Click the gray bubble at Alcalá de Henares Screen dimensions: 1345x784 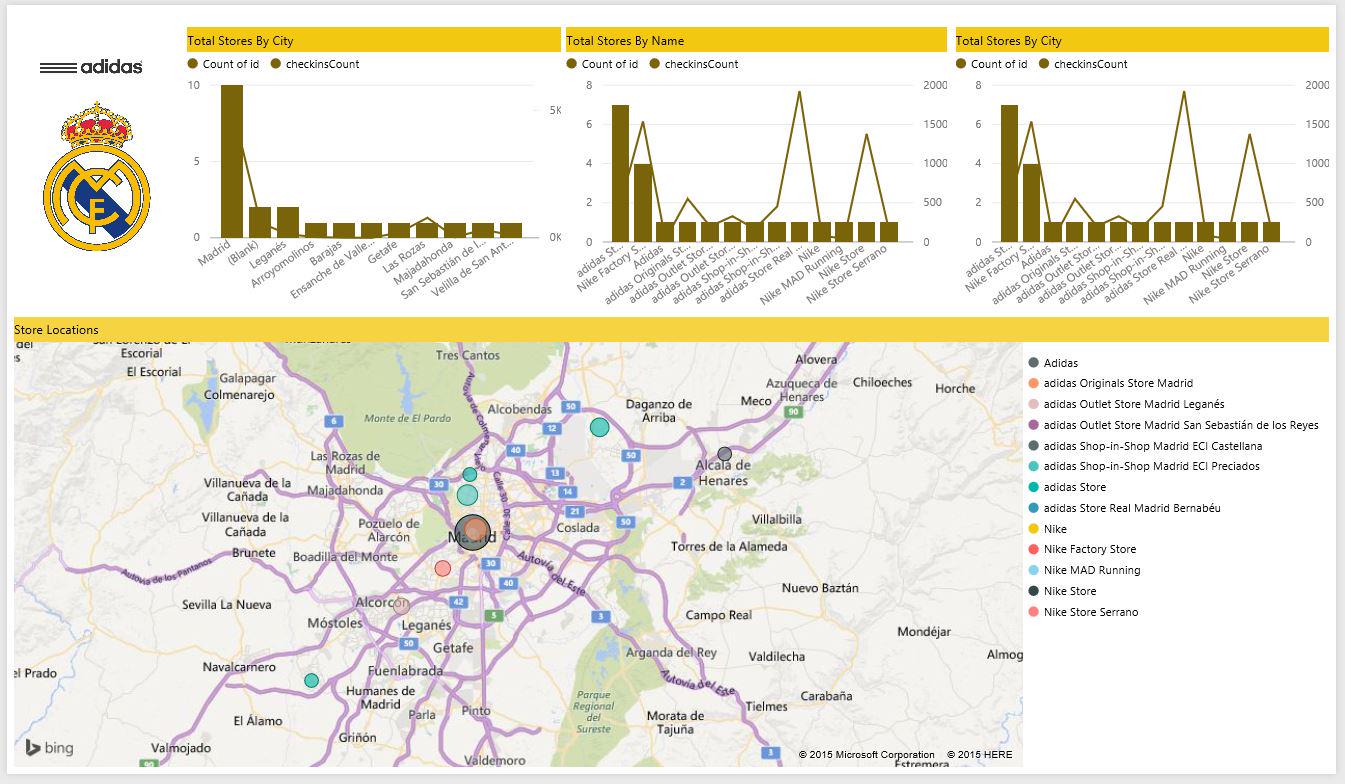[x=725, y=454]
